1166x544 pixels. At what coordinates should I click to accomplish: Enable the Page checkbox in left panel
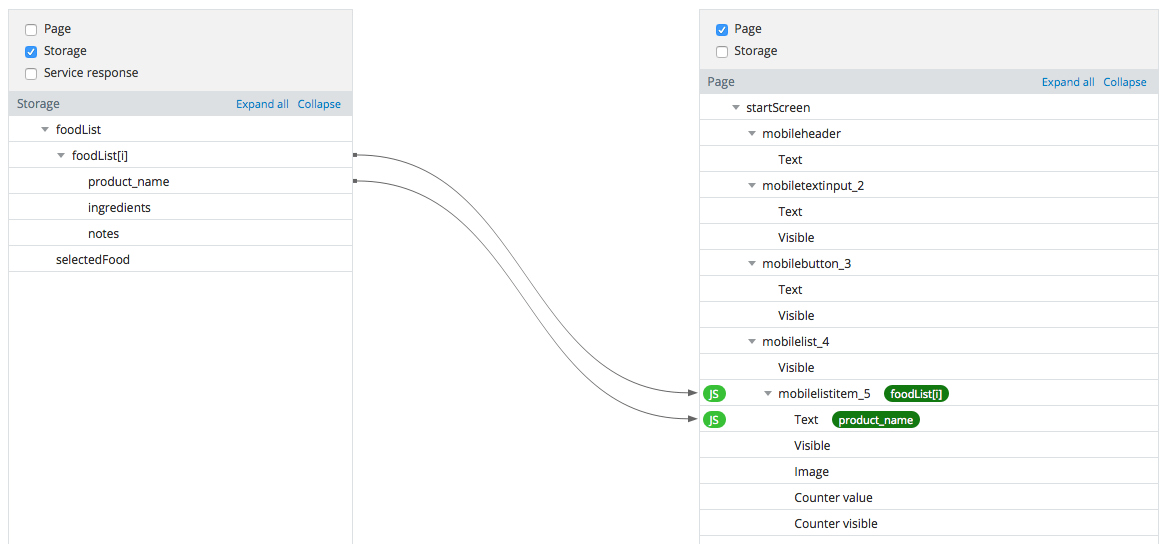(31, 30)
